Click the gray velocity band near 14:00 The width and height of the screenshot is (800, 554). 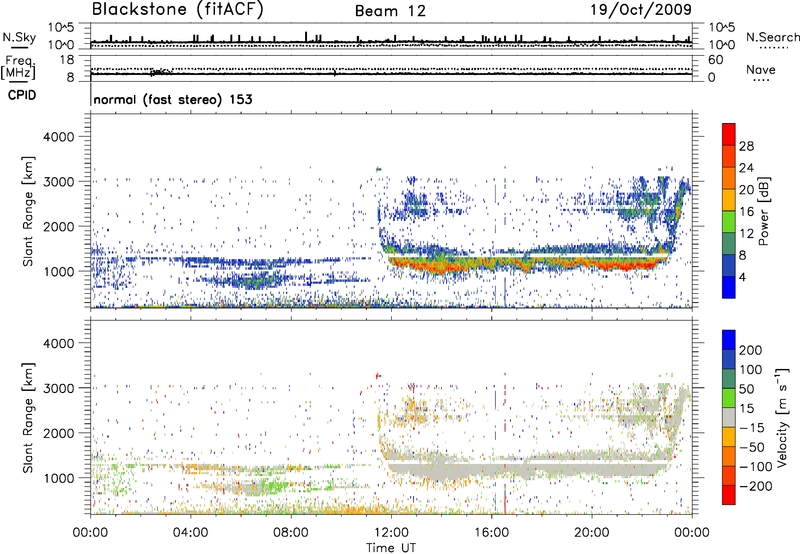coord(441,470)
